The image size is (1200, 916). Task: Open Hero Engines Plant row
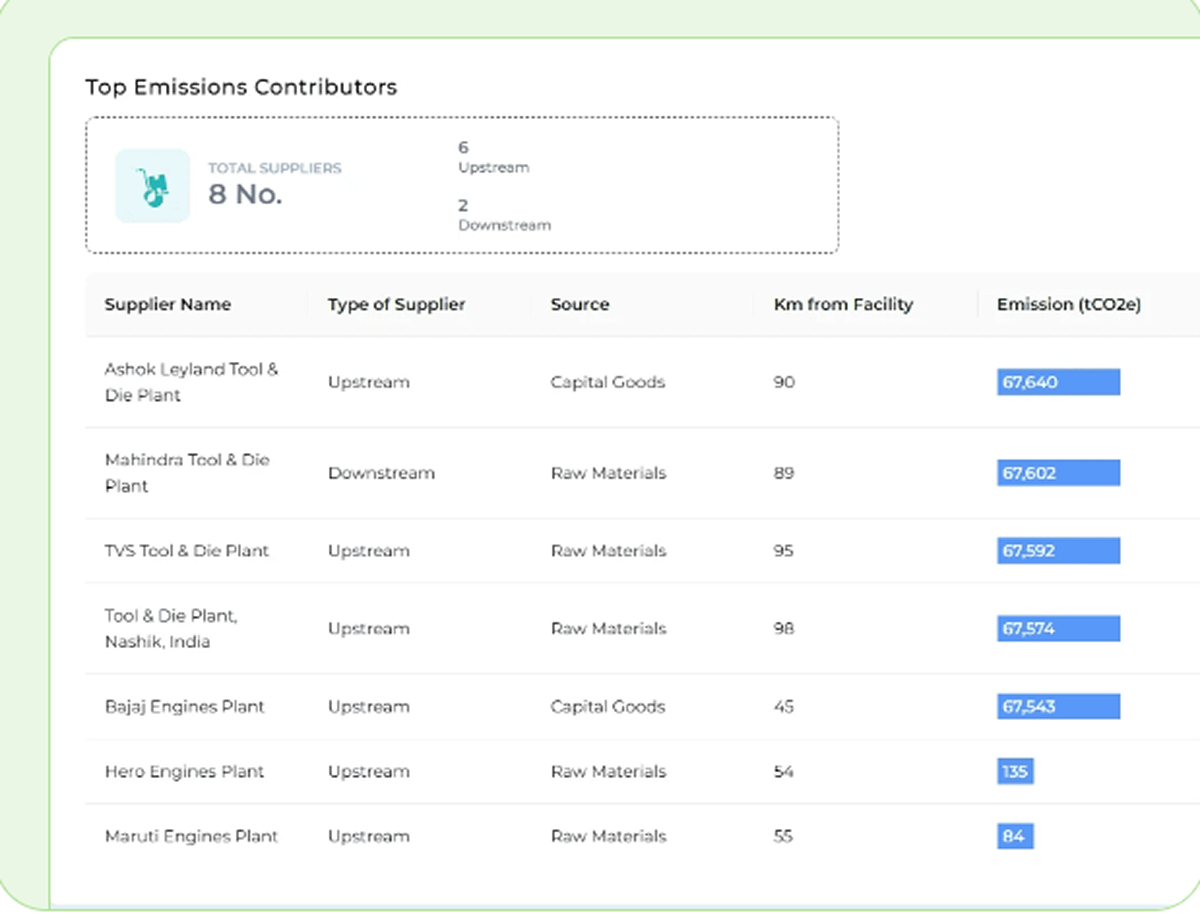coord(184,772)
